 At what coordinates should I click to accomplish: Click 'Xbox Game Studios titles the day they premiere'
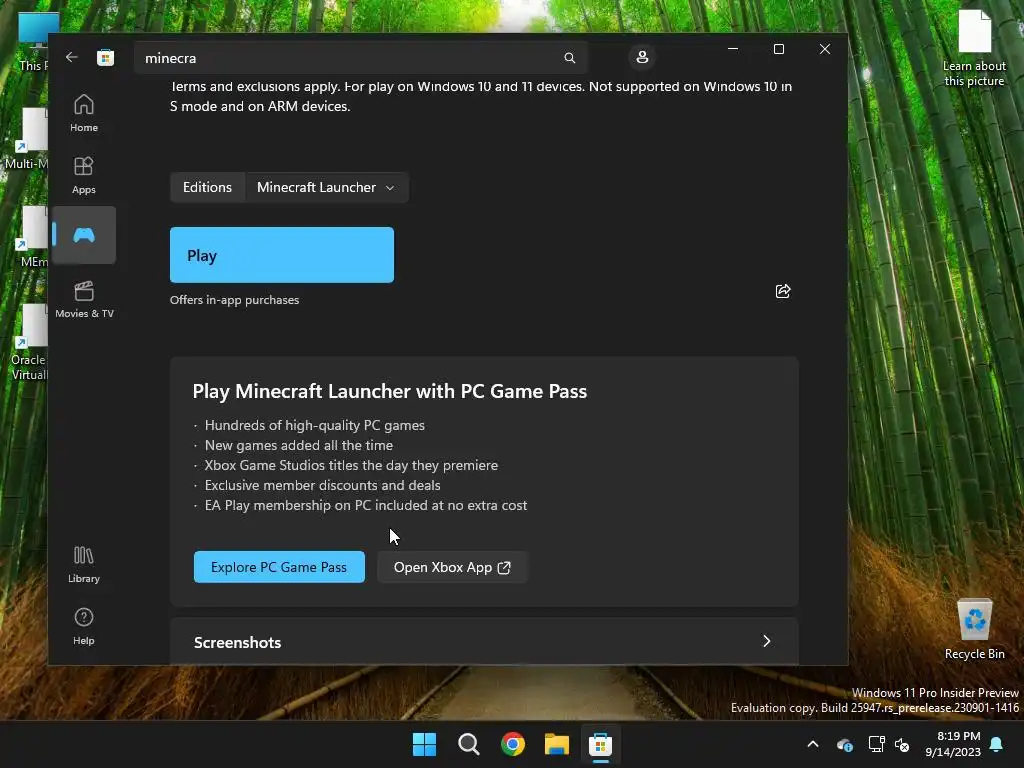coord(351,466)
